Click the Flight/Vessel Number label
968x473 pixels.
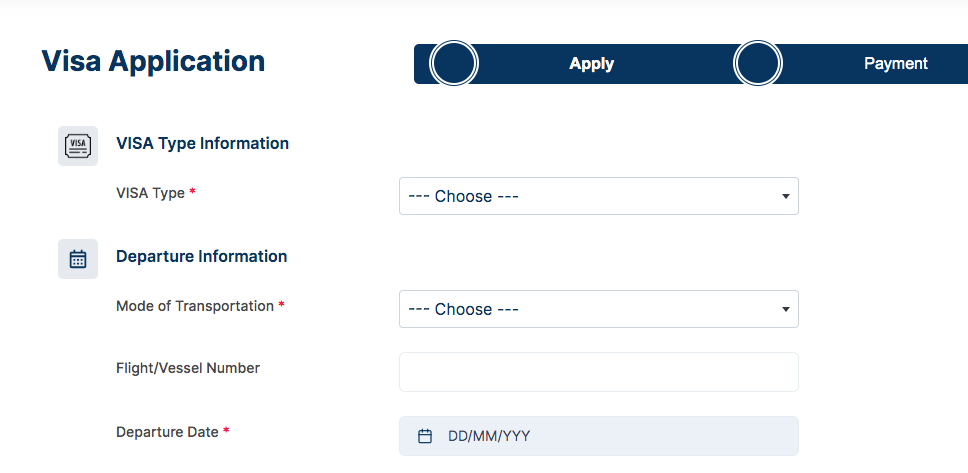(x=188, y=368)
